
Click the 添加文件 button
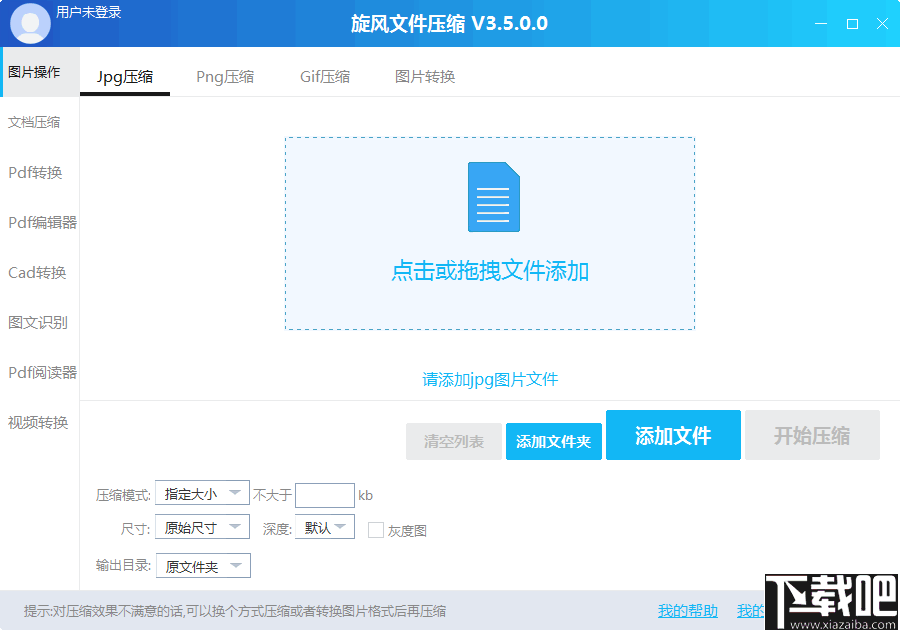click(673, 435)
